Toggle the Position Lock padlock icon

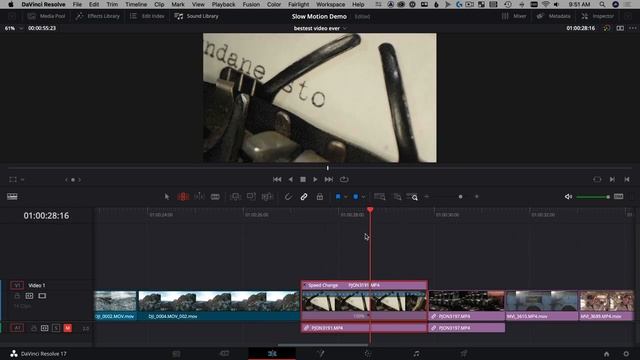pyautogui.click(x=320, y=197)
